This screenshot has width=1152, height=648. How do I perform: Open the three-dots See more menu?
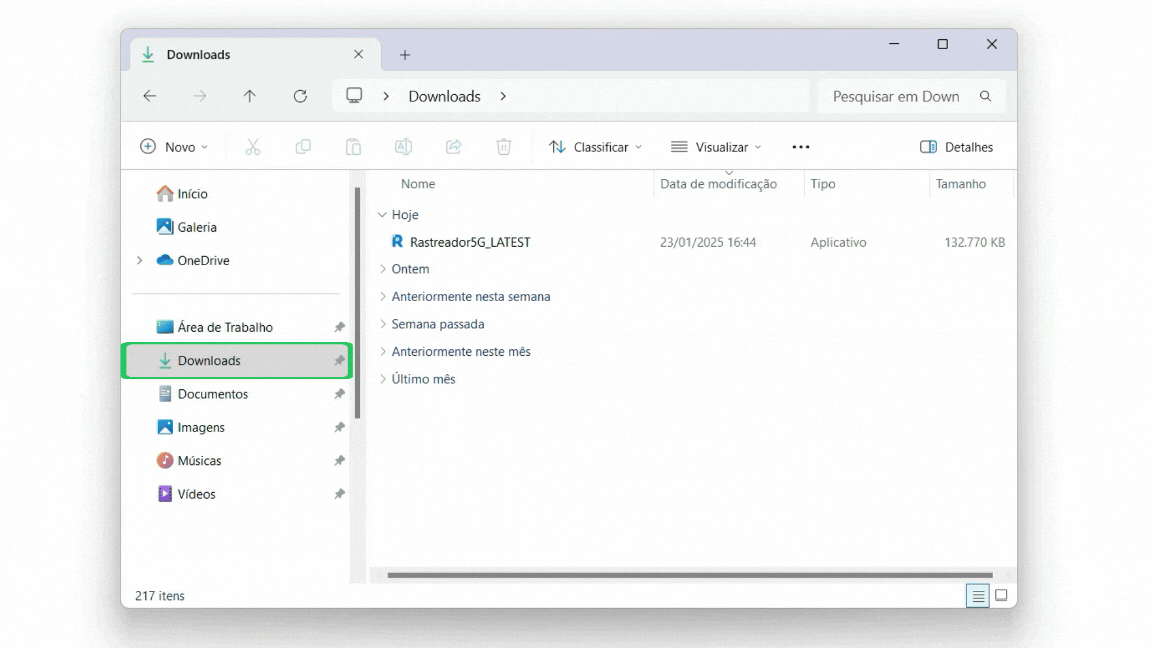tap(801, 147)
